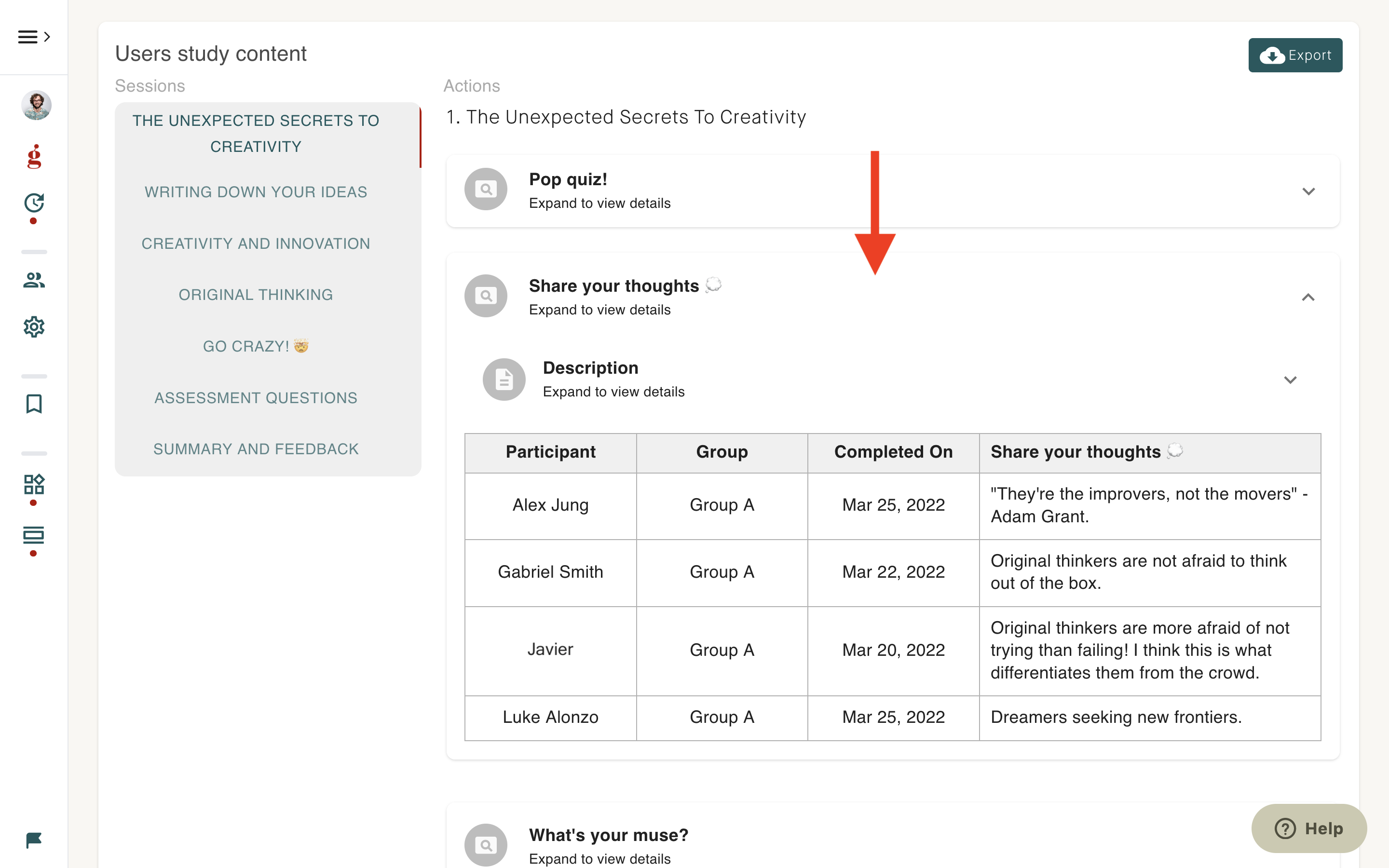The image size is (1389, 868).
Task: Open the settings gear icon
Action: click(x=34, y=326)
